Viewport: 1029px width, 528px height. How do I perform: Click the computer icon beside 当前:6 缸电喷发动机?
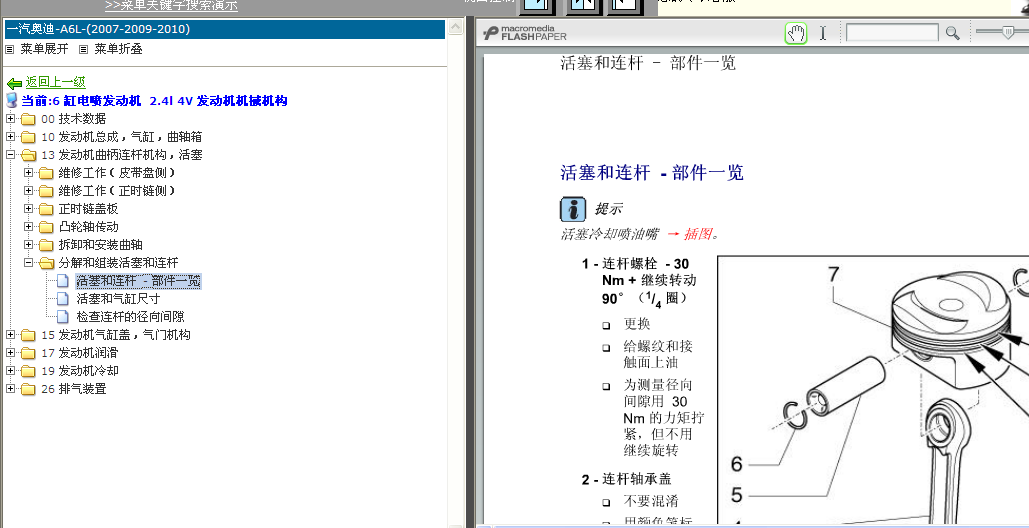click(12, 100)
